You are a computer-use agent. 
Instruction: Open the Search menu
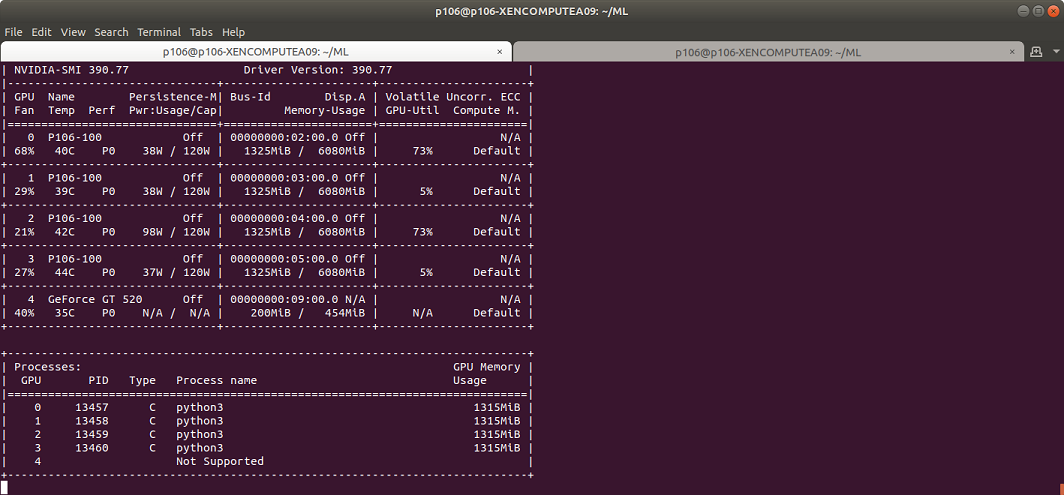pyautogui.click(x=111, y=32)
